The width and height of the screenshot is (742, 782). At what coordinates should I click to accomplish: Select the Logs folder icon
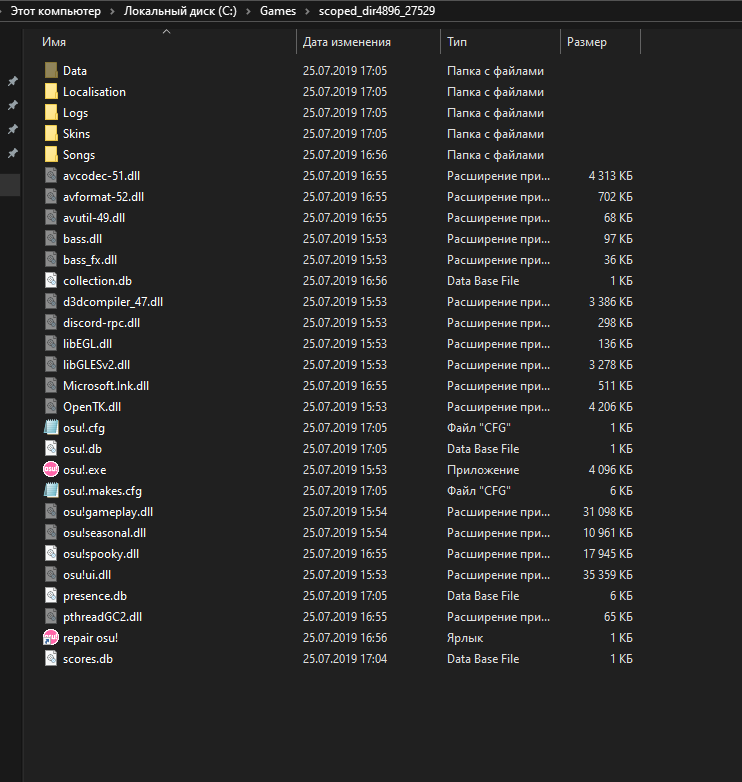(x=51, y=112)
